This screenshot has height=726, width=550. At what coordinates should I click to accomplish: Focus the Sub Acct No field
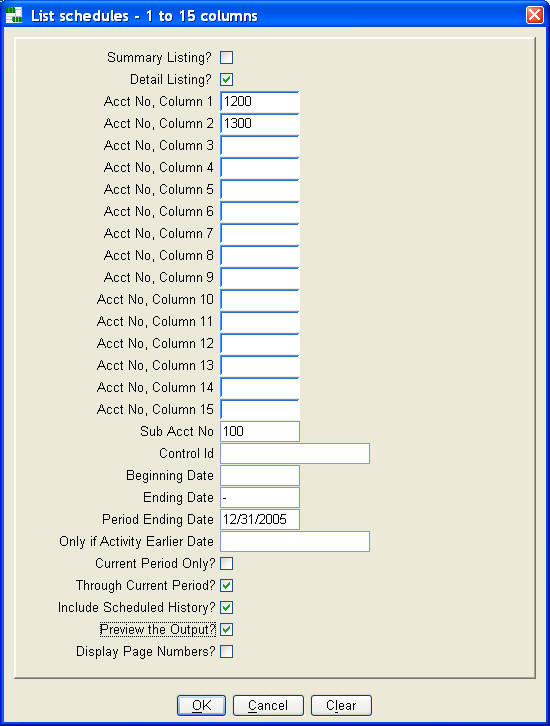260,432
